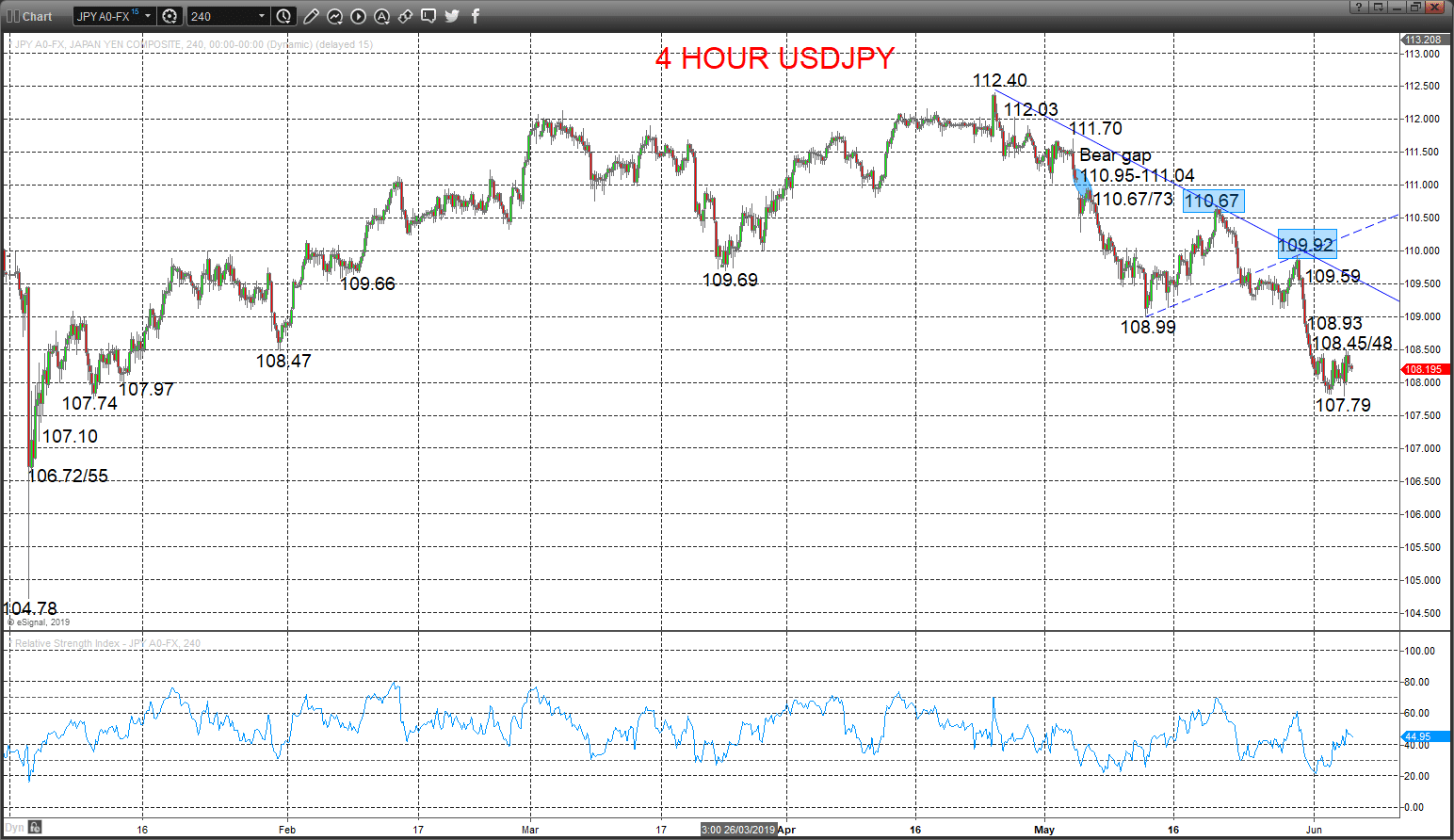Click the May label on time axis
Image resolution: width=1454 pixels, height=840 pixels.
[x=1044, y=830]
